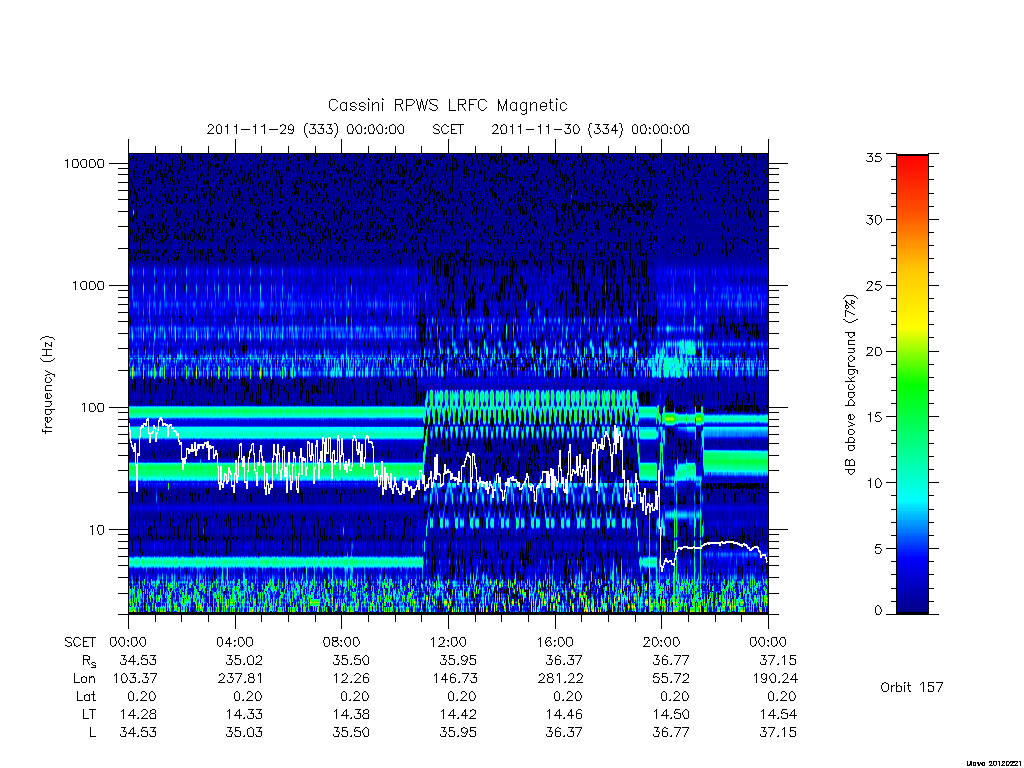
Task: Click the 'Lat' row label
Action: [86, 697]
